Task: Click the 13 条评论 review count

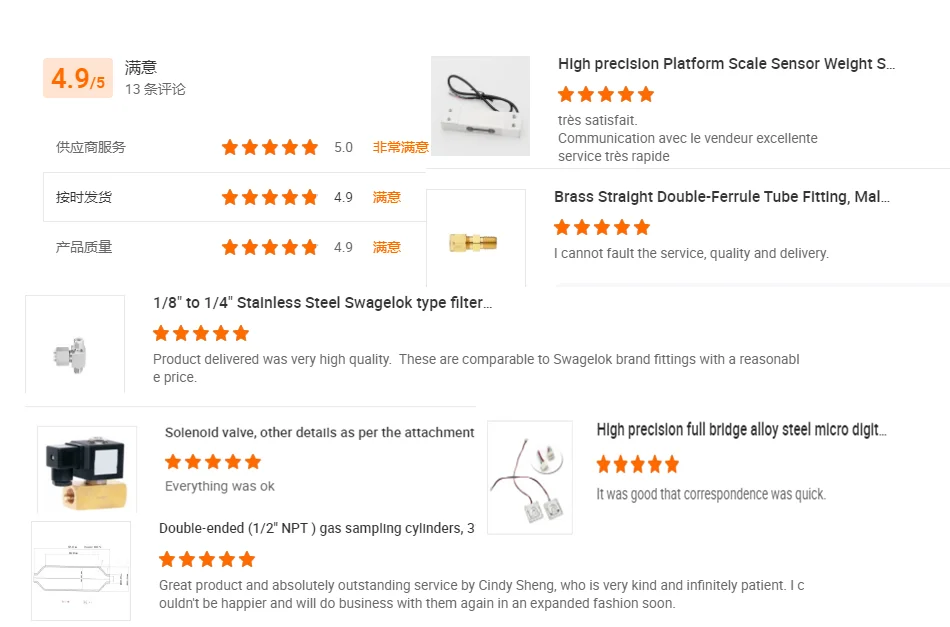Action: click(155, 89)
